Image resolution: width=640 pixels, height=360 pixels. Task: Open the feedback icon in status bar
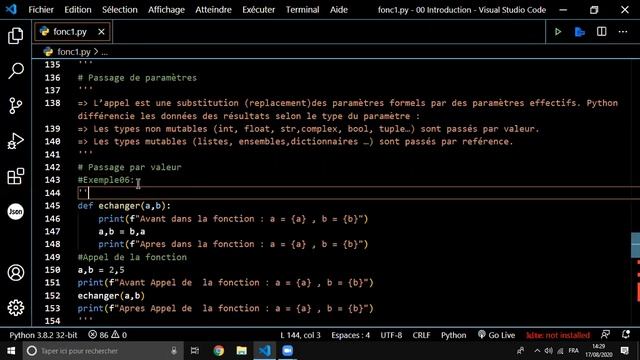click(605, 335)
